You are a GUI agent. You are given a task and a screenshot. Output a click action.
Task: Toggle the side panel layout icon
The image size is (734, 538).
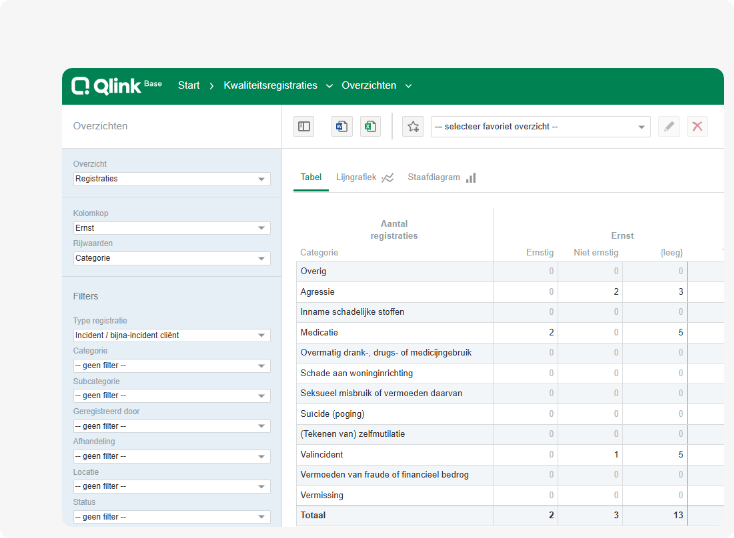[x=304, y=126]
